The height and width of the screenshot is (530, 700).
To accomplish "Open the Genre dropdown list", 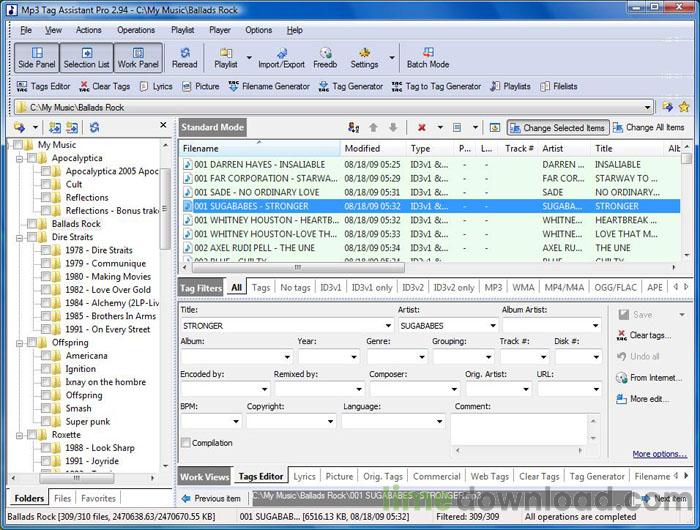I will pyautogui.click(x=420, y=357).
